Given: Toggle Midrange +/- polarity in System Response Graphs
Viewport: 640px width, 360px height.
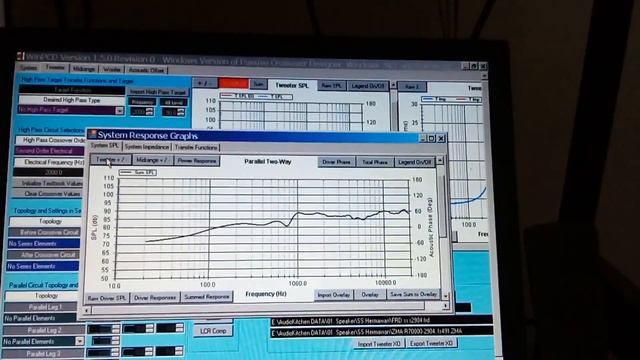Looking at the screenshot, I should (152, 160).
